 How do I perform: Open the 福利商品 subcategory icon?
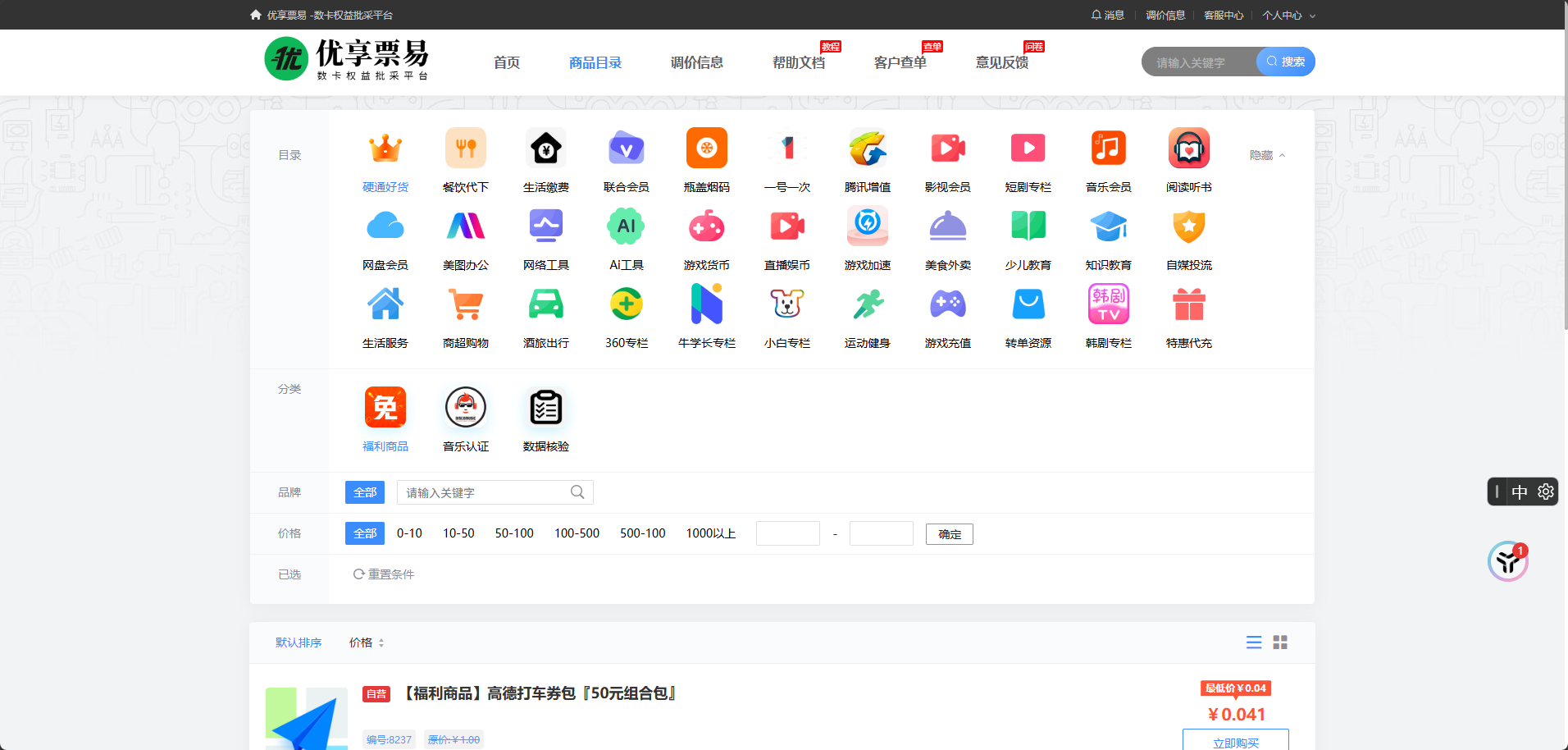(385, 407)
